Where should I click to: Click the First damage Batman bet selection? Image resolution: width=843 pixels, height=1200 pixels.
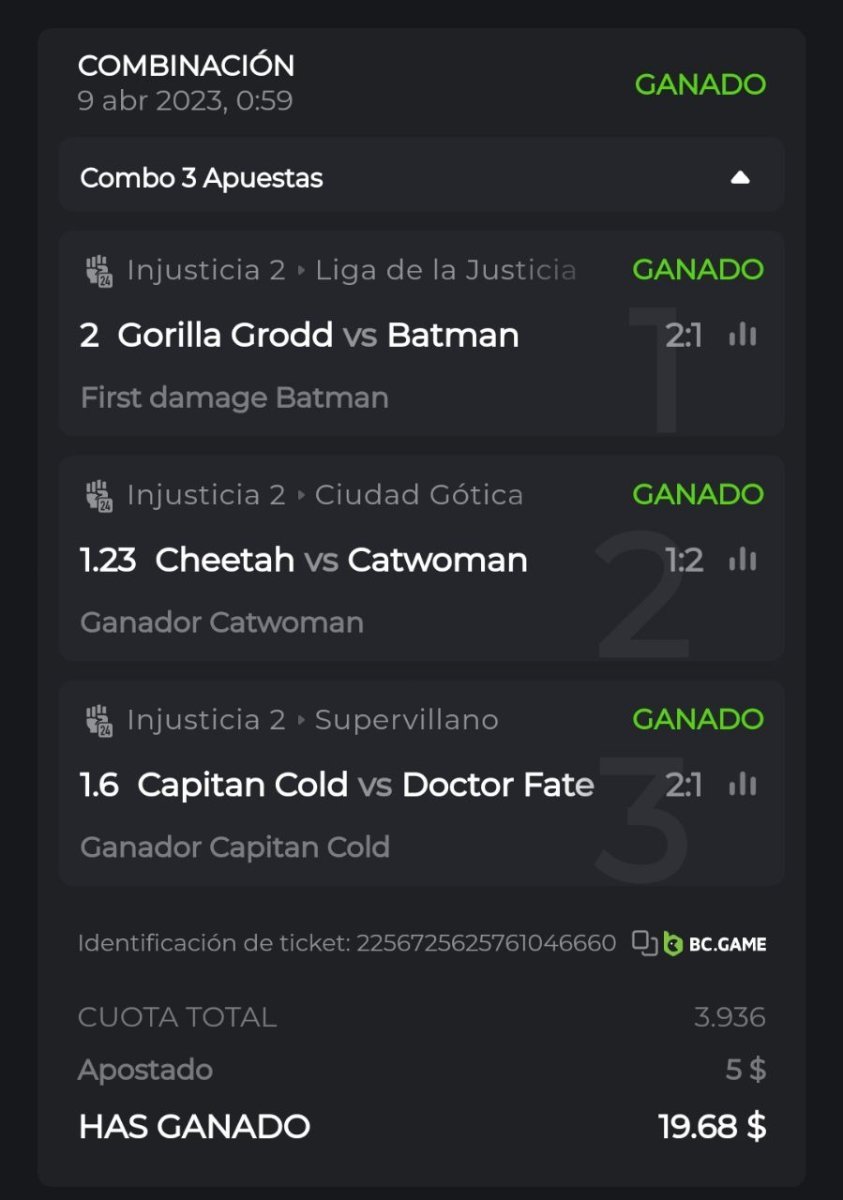point(234,398)
